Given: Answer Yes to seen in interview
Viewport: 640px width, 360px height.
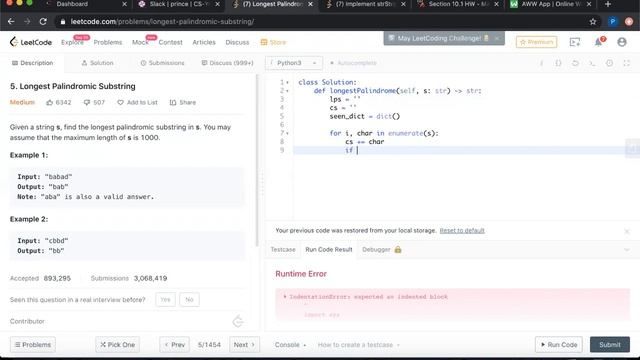Looking at the screenshot, I should point(165,300).
